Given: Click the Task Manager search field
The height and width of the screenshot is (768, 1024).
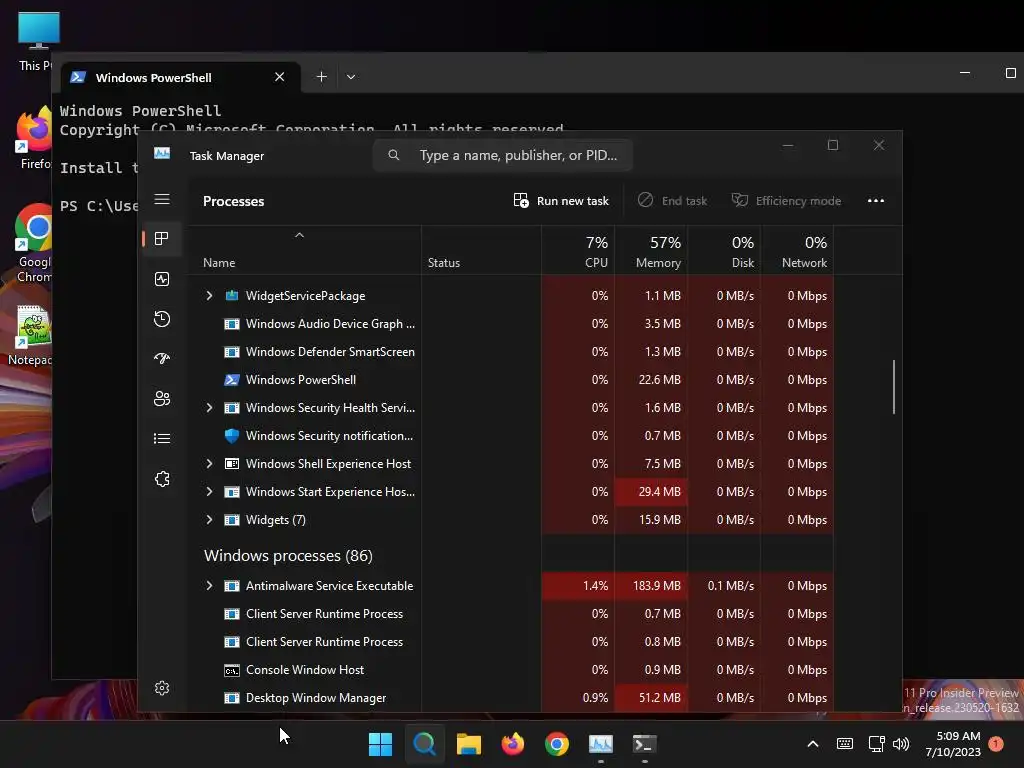Looking at the screenshot, I should tap(502, 155).
